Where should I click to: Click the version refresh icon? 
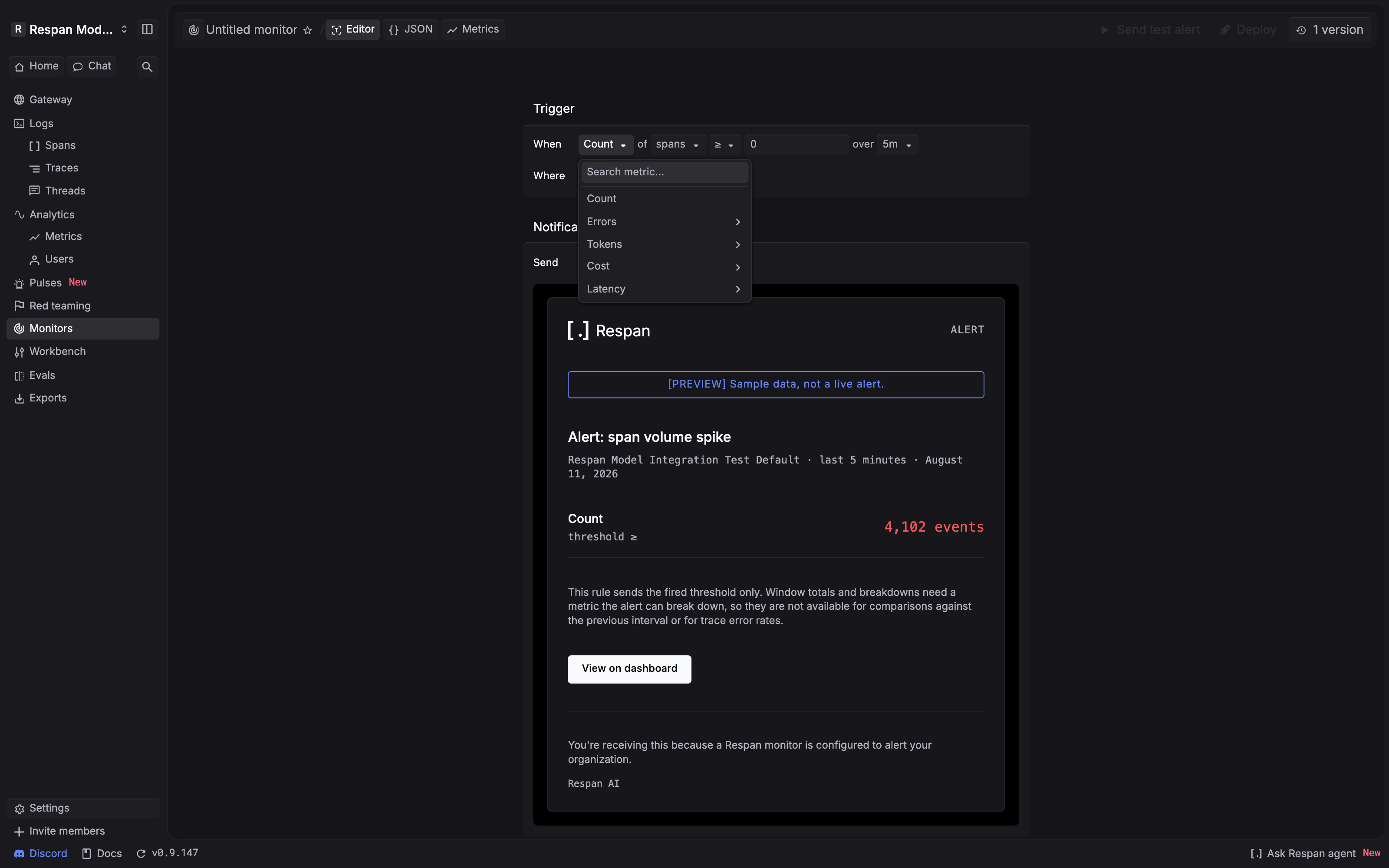[141, 854]
